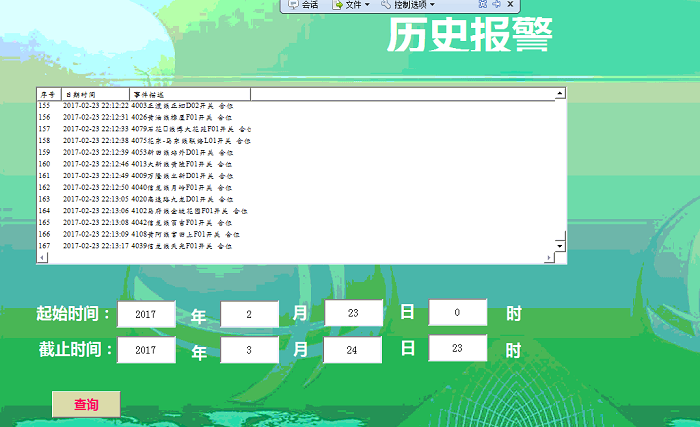The height and width of the screenshot is (427, 700).
Task: Click the end month field showing 3
Action: [x=250, y=350]
